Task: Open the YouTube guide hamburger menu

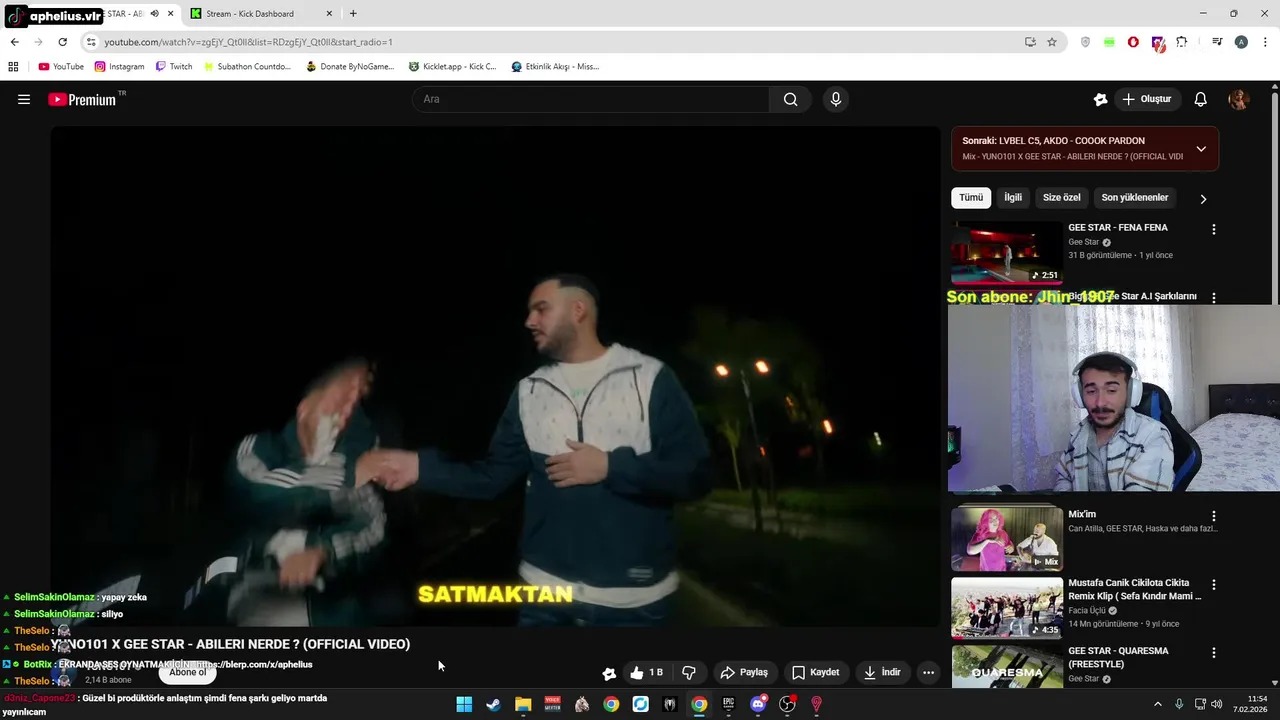Action: (24, 99)
